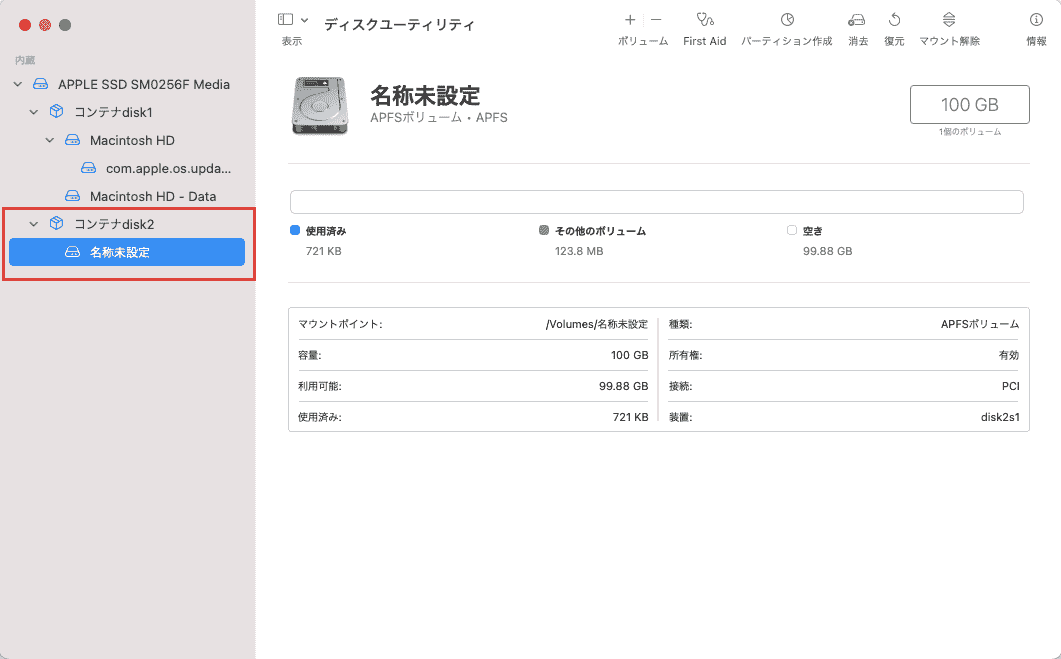Click the container cube icon for コンテナdisk1
1061x659 pixels.
(57, 112)
